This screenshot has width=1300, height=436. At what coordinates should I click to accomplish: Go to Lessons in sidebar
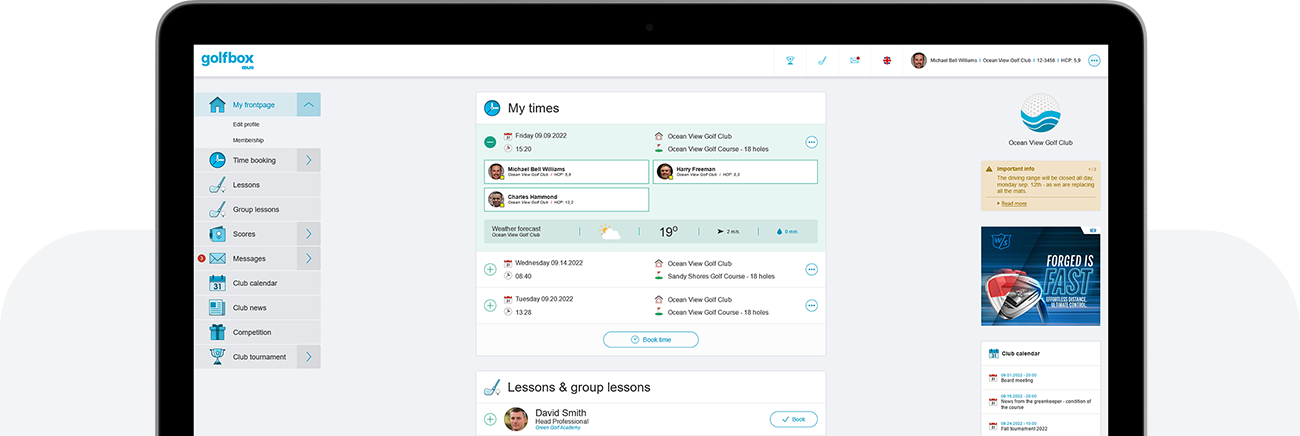[x=246, y=185]
